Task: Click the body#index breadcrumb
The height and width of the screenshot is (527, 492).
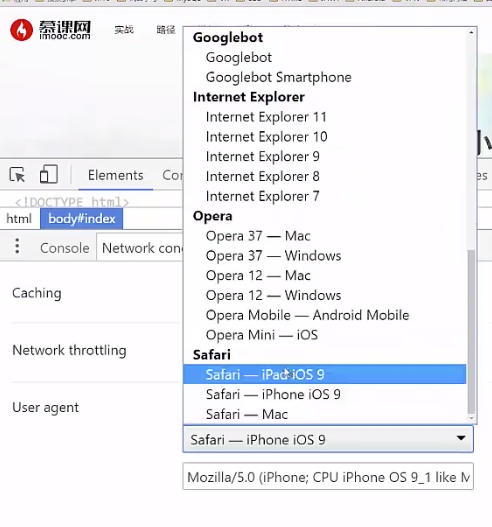Action: 82,219
